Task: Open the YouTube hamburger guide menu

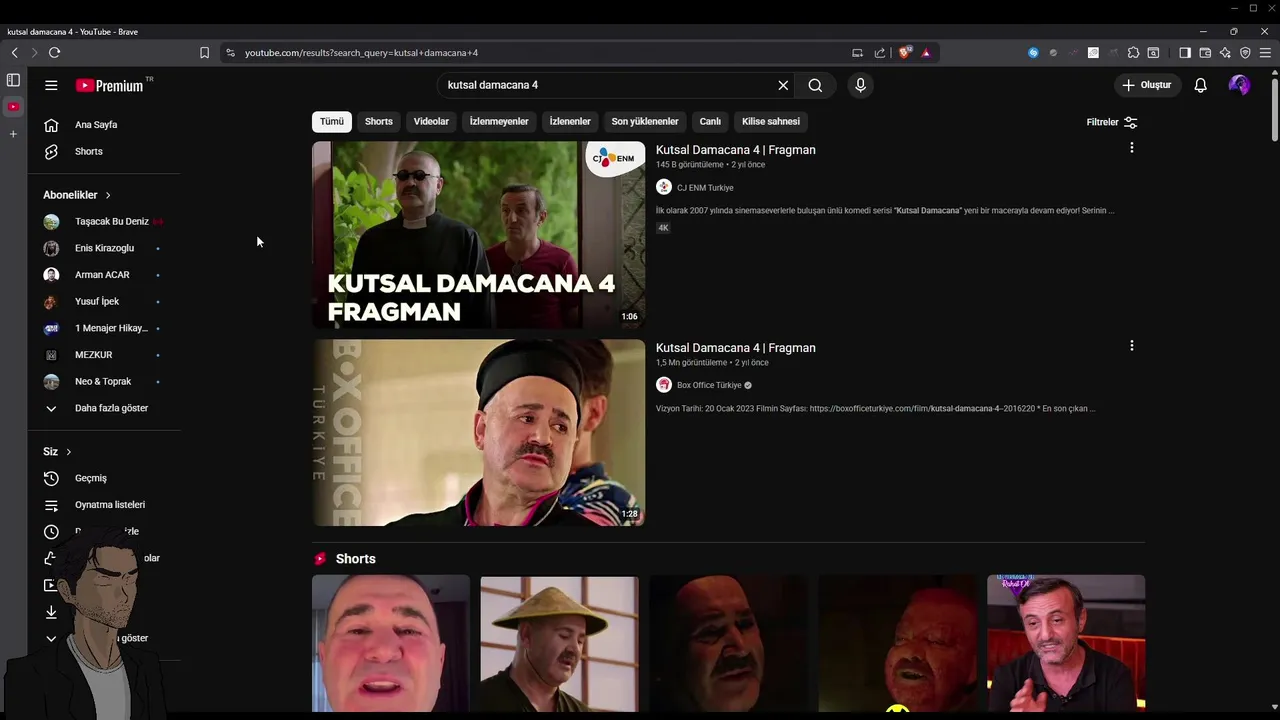Action: click(51, 85)
